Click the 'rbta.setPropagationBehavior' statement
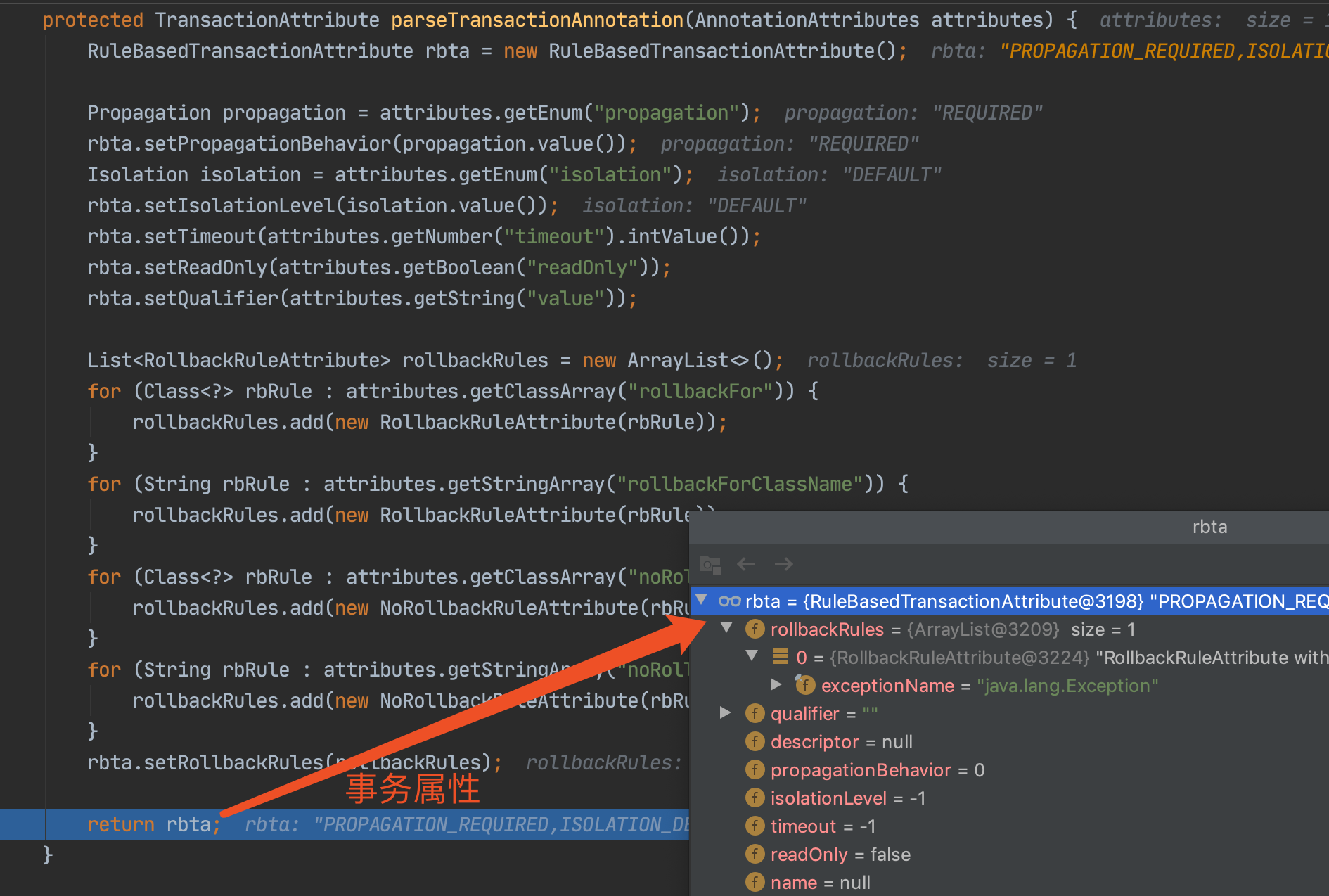1329x896 pixels. (x=362, y=143)
